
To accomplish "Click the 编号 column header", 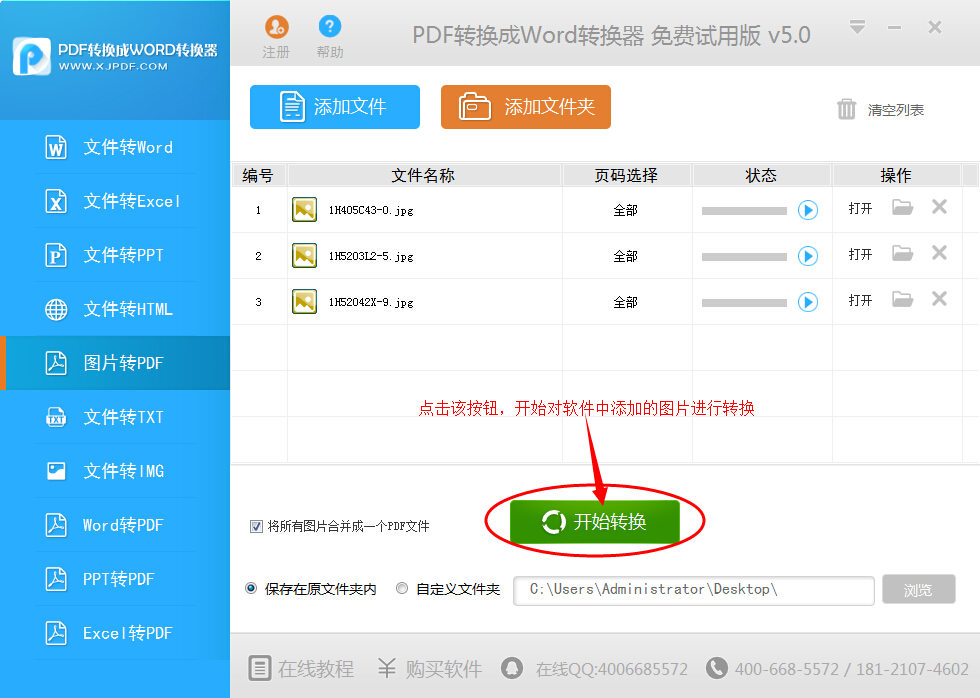I will click(258, 176).
